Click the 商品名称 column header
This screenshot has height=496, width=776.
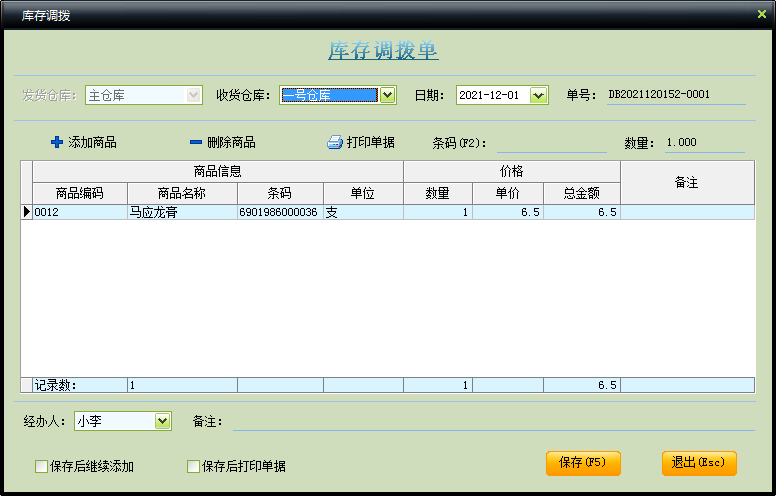182,193
